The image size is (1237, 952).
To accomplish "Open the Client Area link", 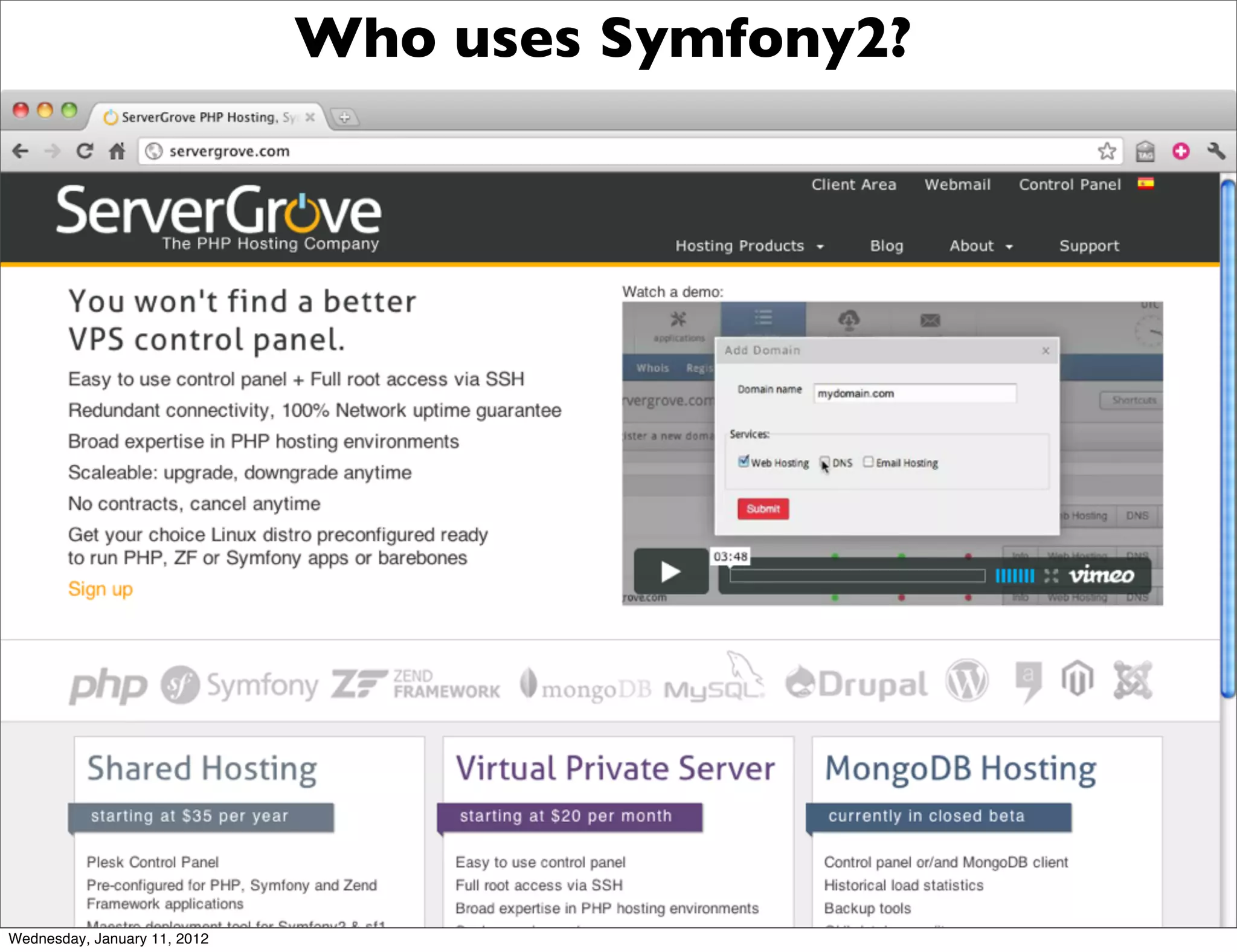I will pos(853,185).
